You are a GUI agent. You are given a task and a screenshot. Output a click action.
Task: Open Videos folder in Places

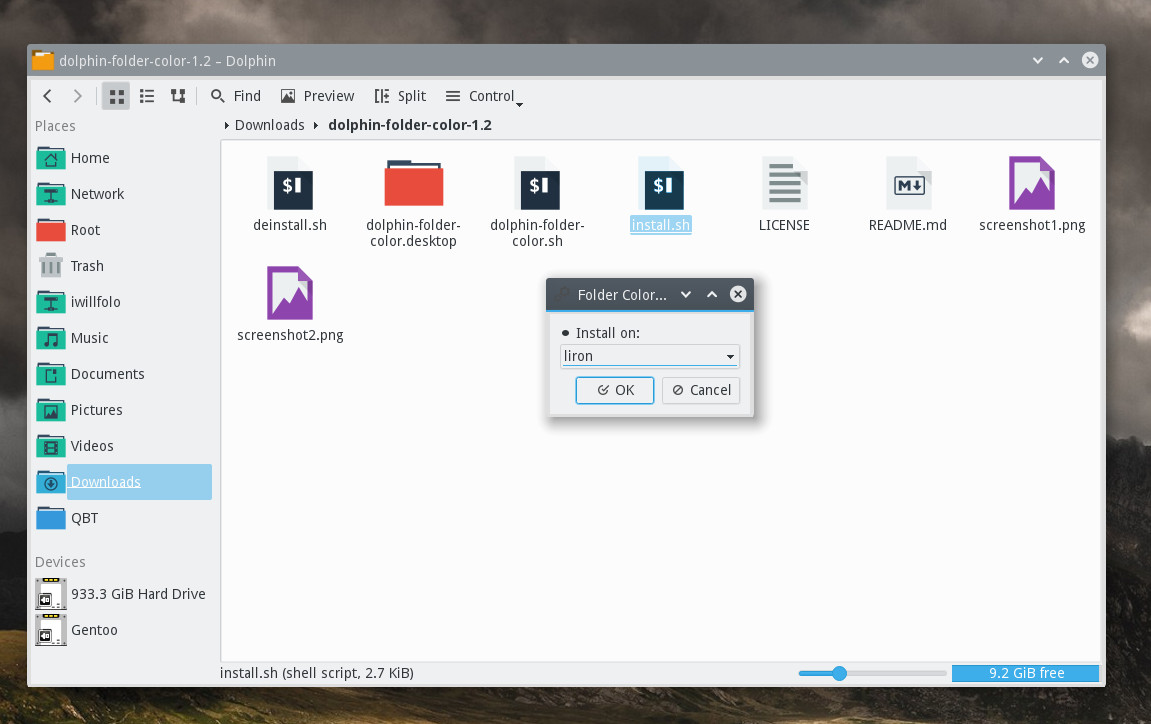point(123,446)
